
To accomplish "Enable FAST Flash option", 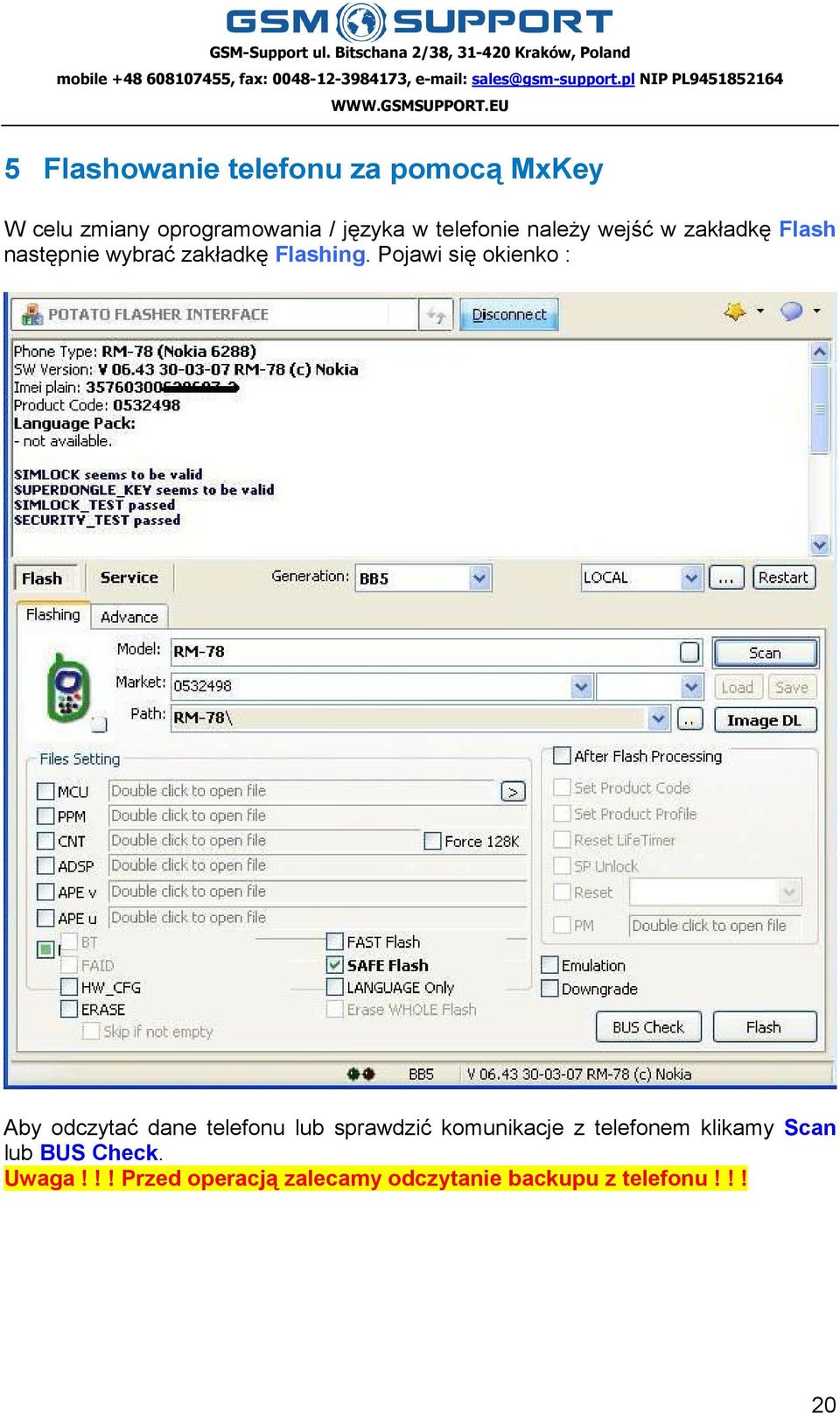I will point(334,941).
